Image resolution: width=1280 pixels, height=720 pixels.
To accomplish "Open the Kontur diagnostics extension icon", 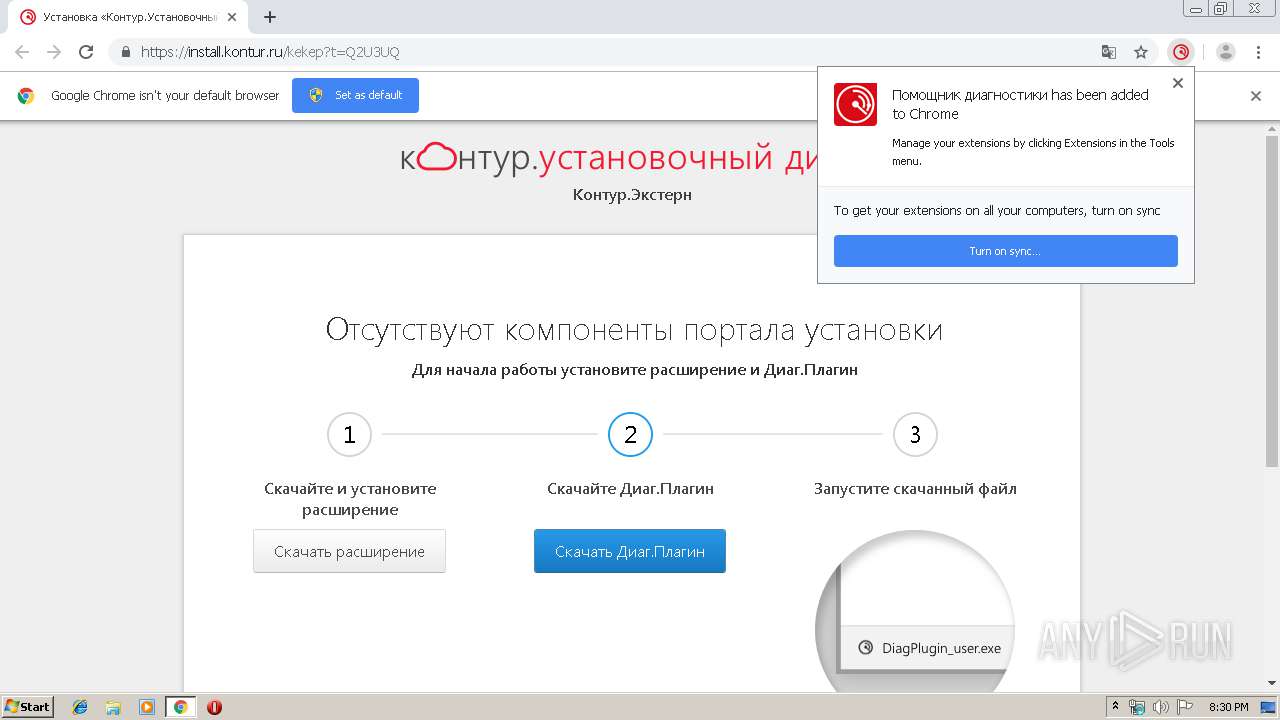I will pyautogui.click(x=1181, y=52).
